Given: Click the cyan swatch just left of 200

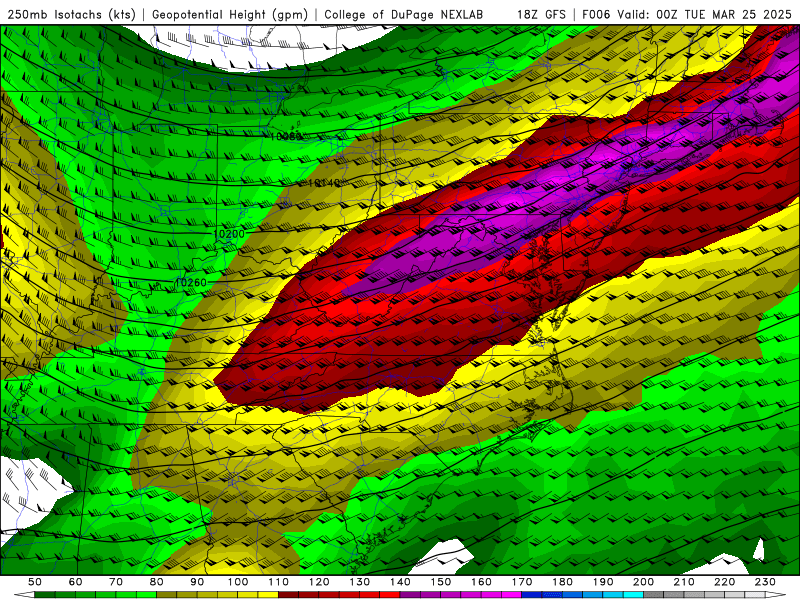Looking at the screenshot, I should [x=633, y=595].
